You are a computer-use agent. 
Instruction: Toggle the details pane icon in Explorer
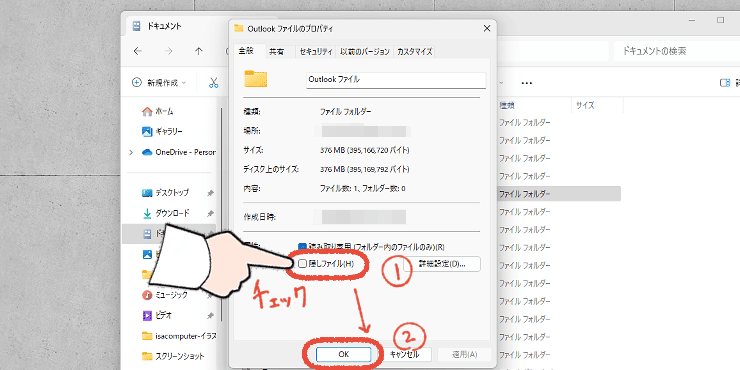725,83
